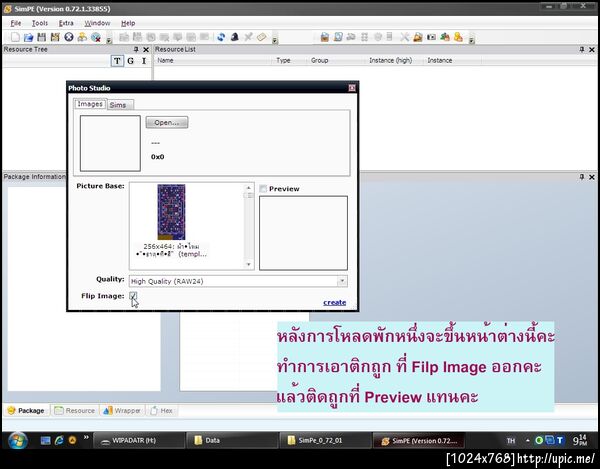Open the Data folder taskbar button
The image size is (600, 469).
pos(232,440)
